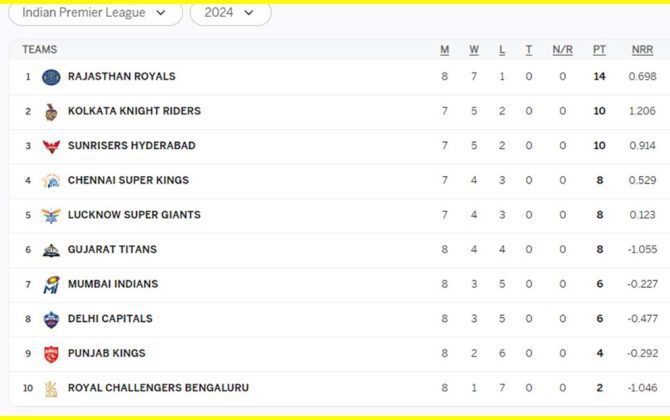Click the Gujarat Titans team logo

click(x=51, y=250)
